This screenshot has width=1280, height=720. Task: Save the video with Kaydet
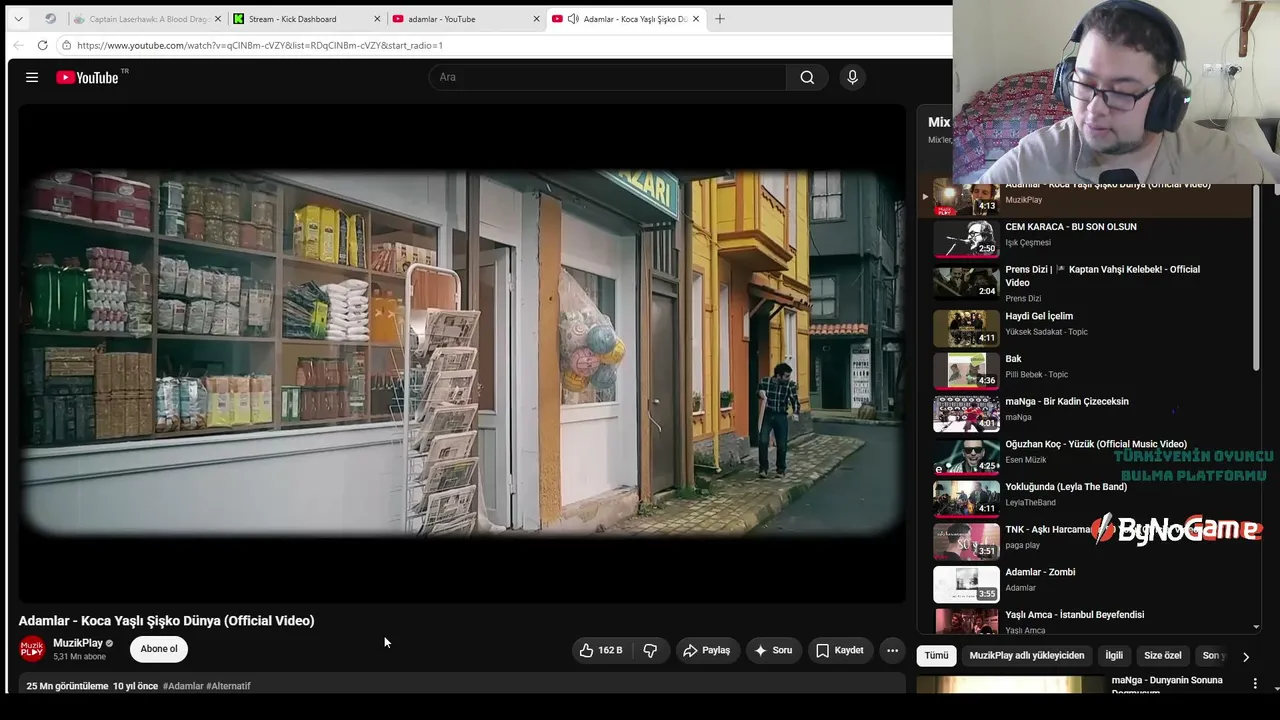click(x=840, y=650)
